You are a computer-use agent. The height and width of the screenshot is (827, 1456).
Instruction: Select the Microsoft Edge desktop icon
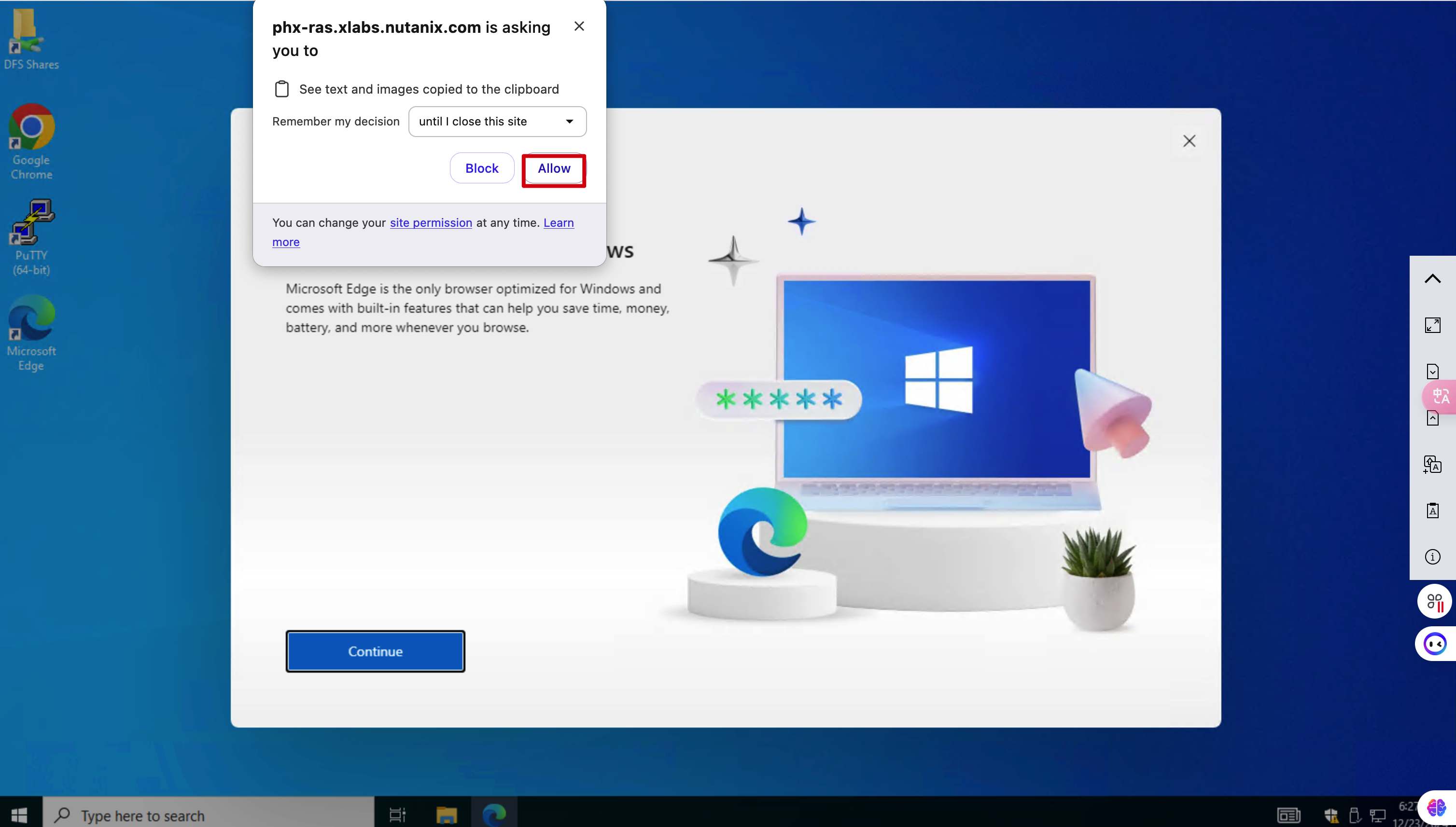point(31,333)
